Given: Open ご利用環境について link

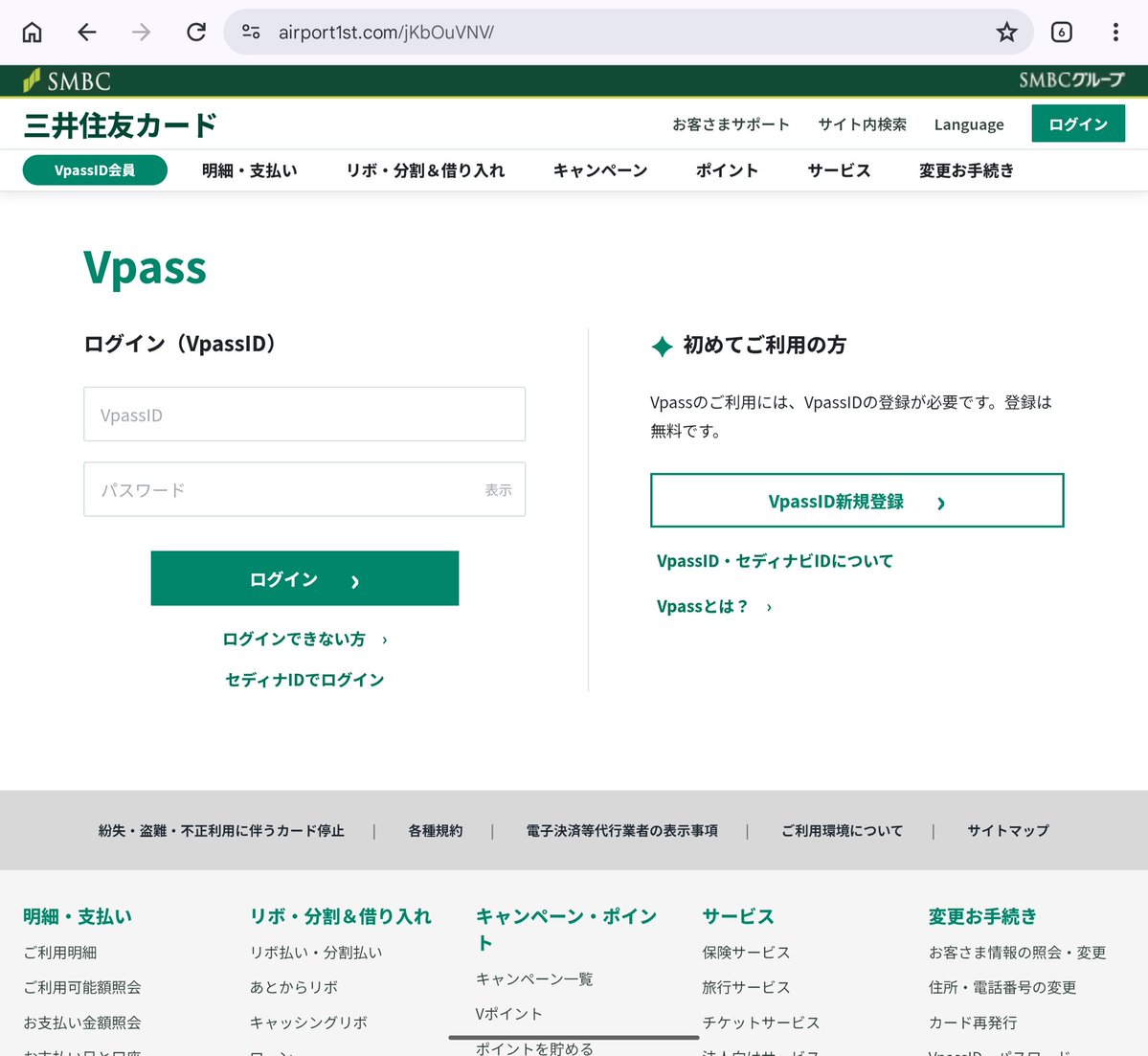Looking at the screenshot, I should pos(842,830).
